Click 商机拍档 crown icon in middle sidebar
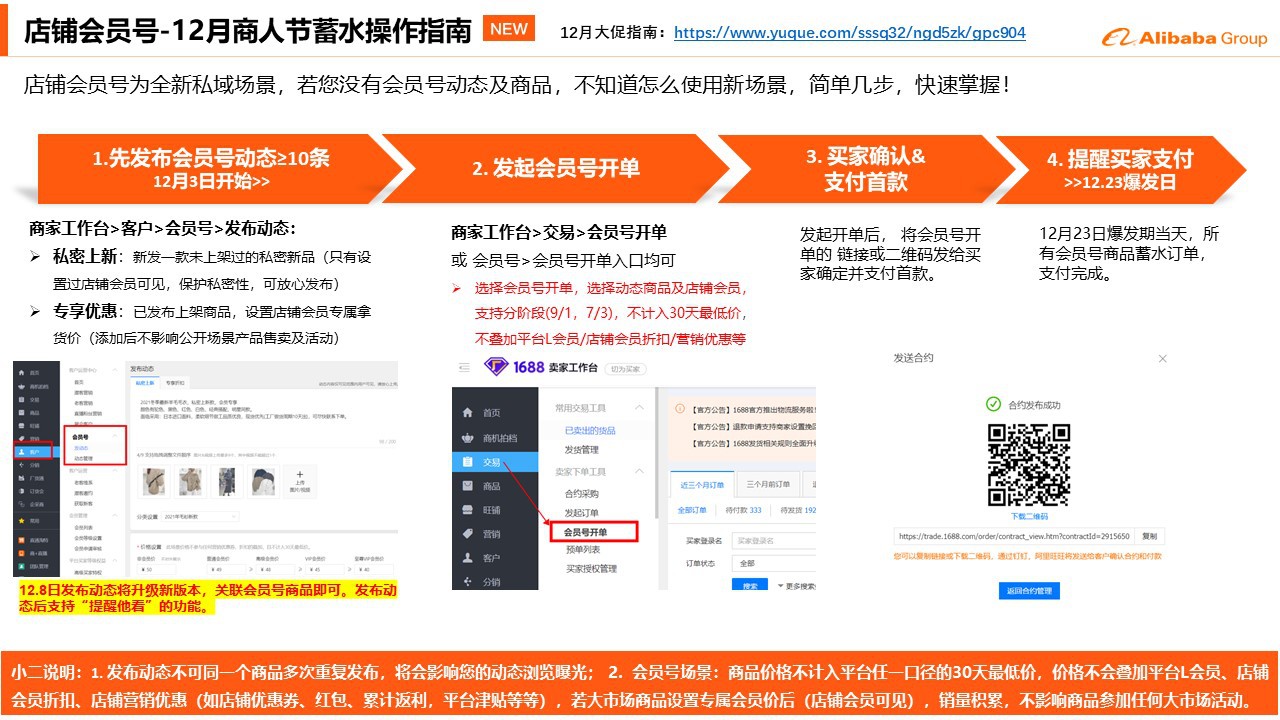This screenshot has width=1280, height=720. click(x=467, y=438)
